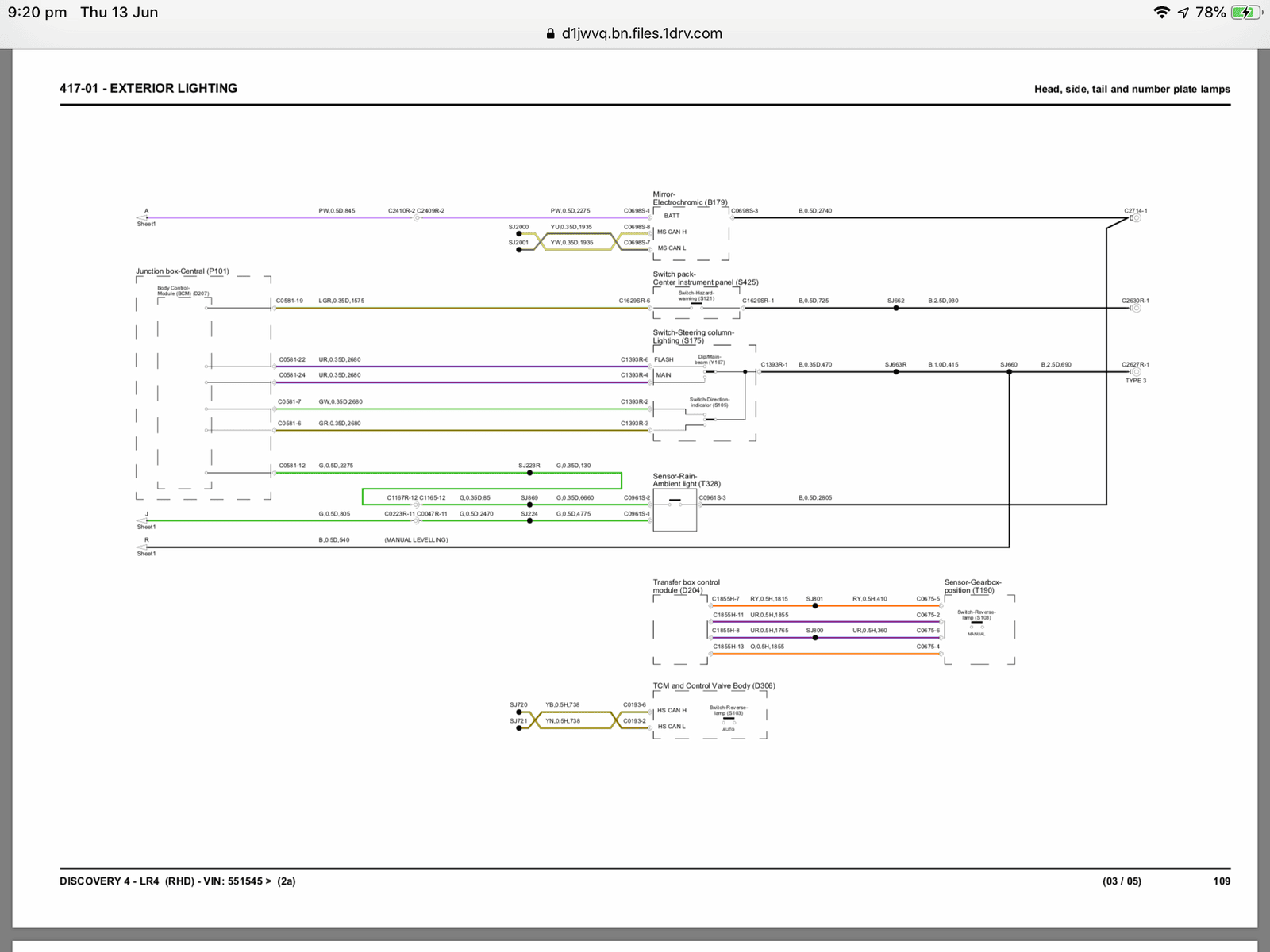Tap wire label PW,0.5D,845

click(337, 211)
